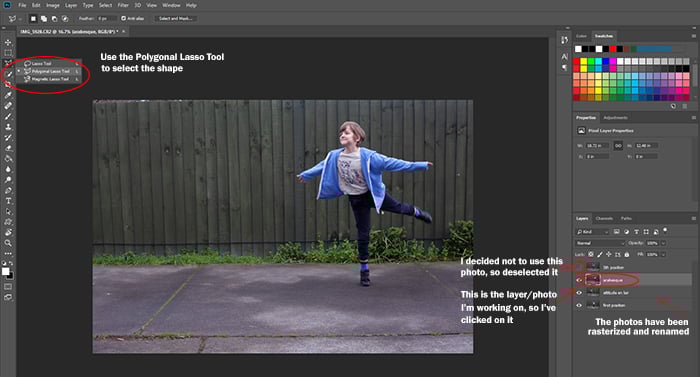Choose Magnetic Lasso Tool from the flyout
Viewport: 700px width, 377px height.
point(50,79)
